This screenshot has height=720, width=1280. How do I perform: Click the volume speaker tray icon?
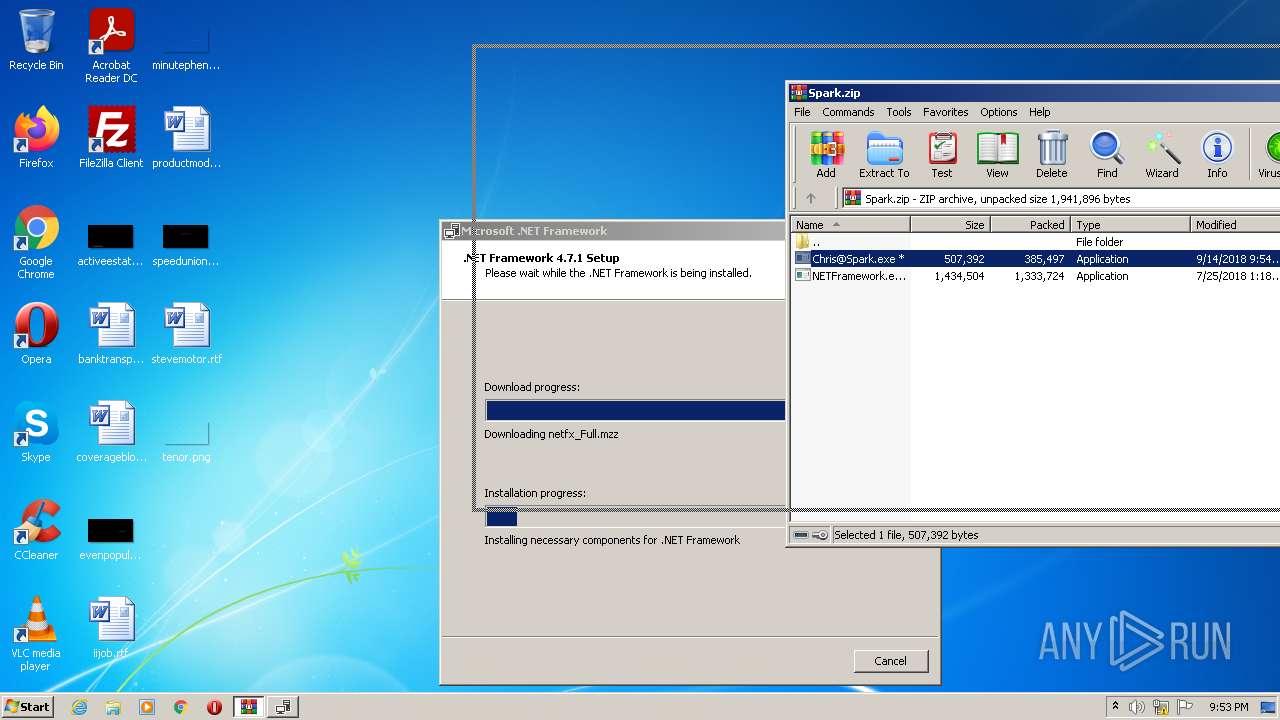tap(1137, 707)
